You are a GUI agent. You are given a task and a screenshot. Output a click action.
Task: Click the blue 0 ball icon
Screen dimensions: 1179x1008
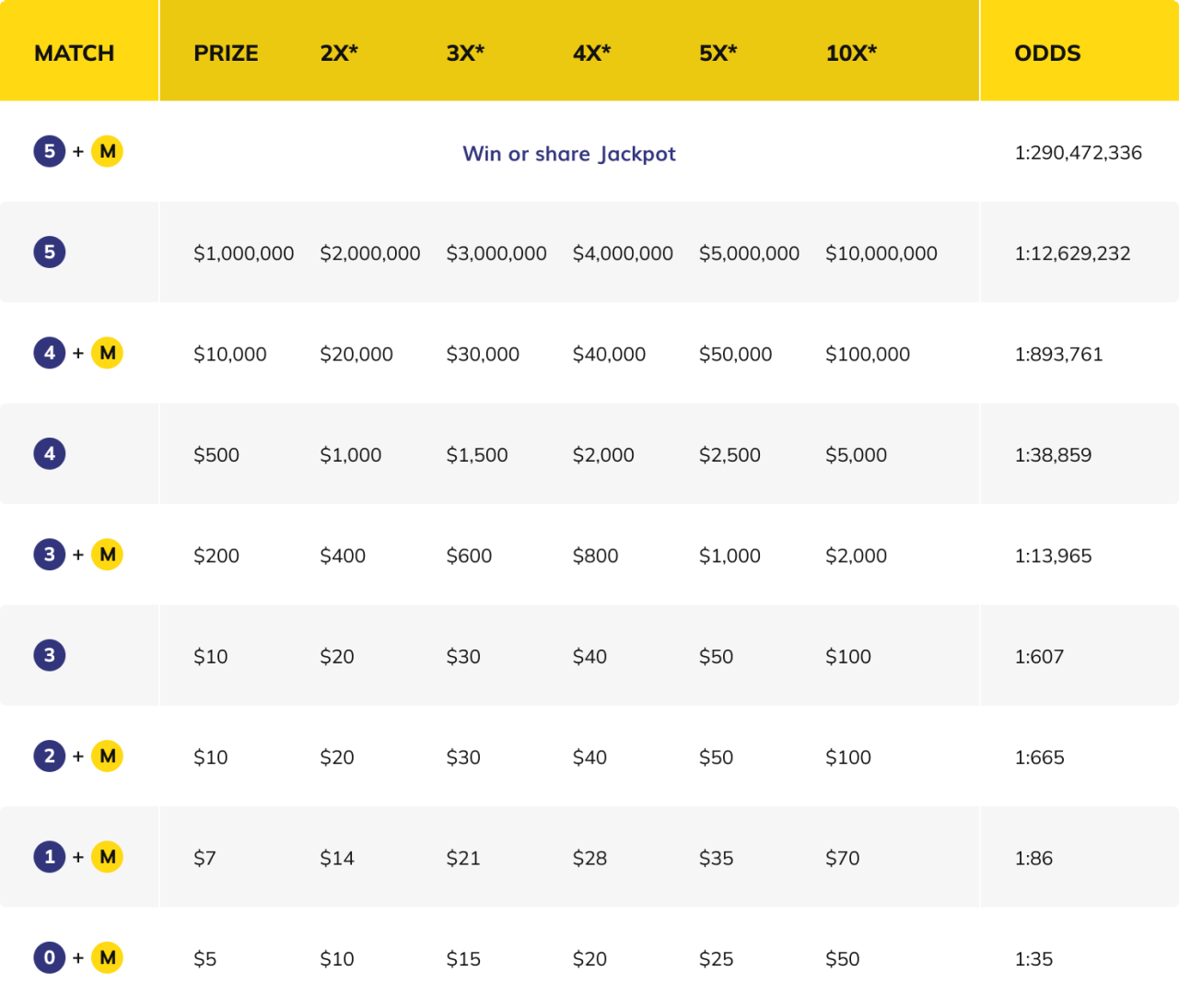click(x=50, y=957)
